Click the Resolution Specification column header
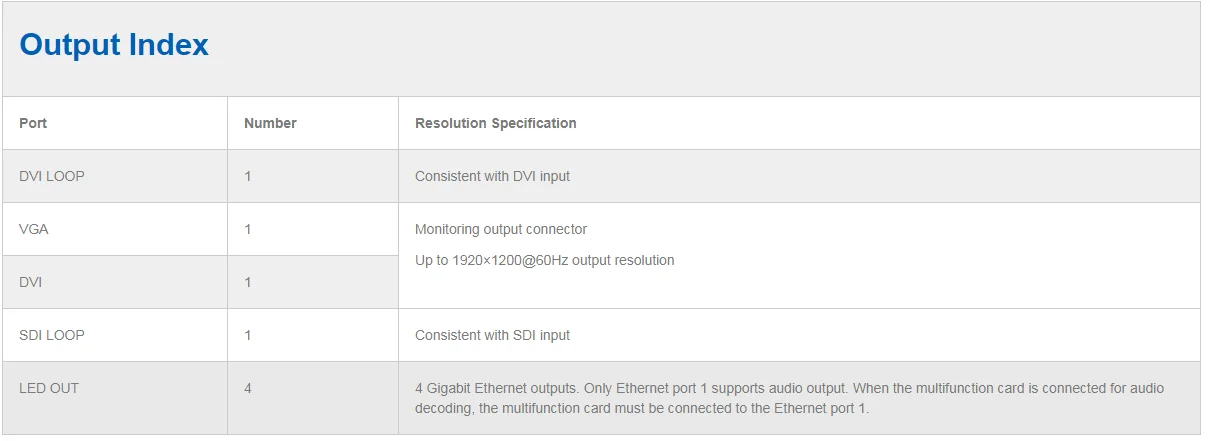The image size is (1210, 441). coord(495,123)
